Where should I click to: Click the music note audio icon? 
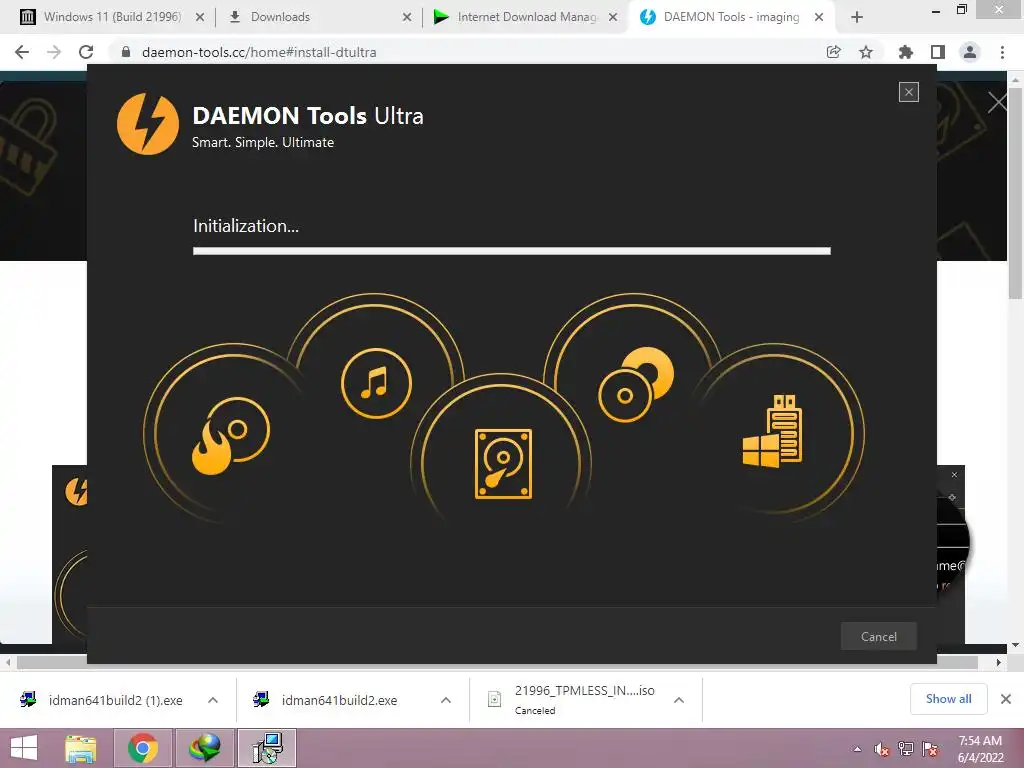point(376,383)
